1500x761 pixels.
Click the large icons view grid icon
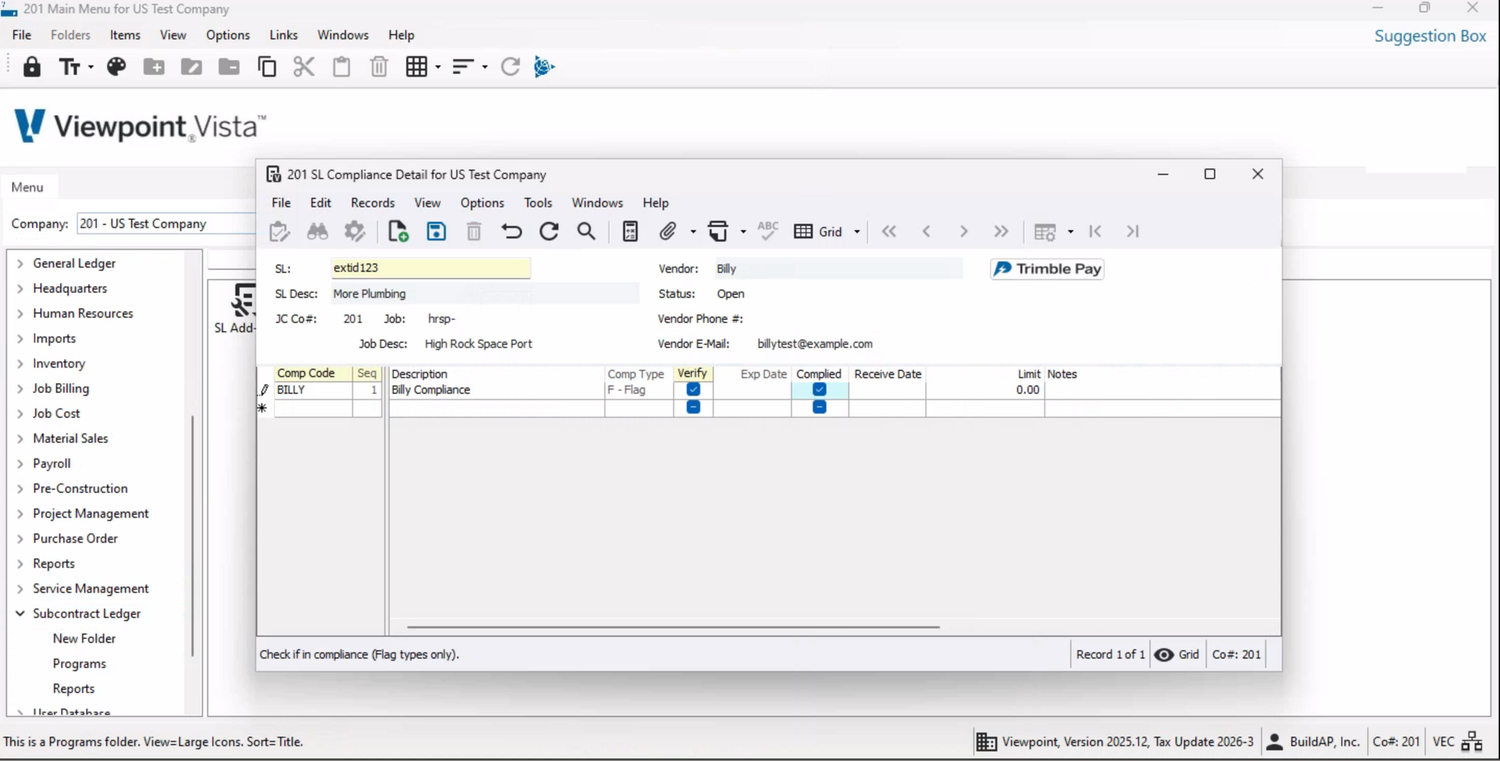click(417, 67)
